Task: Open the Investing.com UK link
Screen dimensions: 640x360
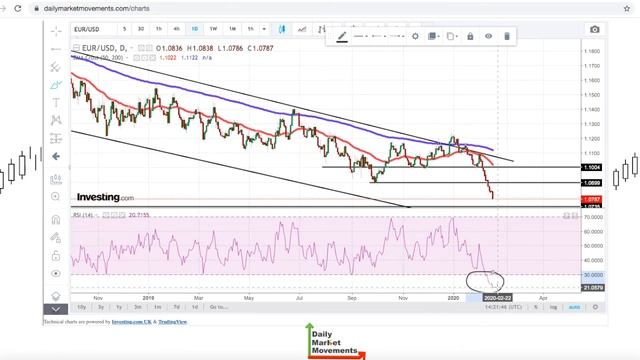Action: coord(131,322)
